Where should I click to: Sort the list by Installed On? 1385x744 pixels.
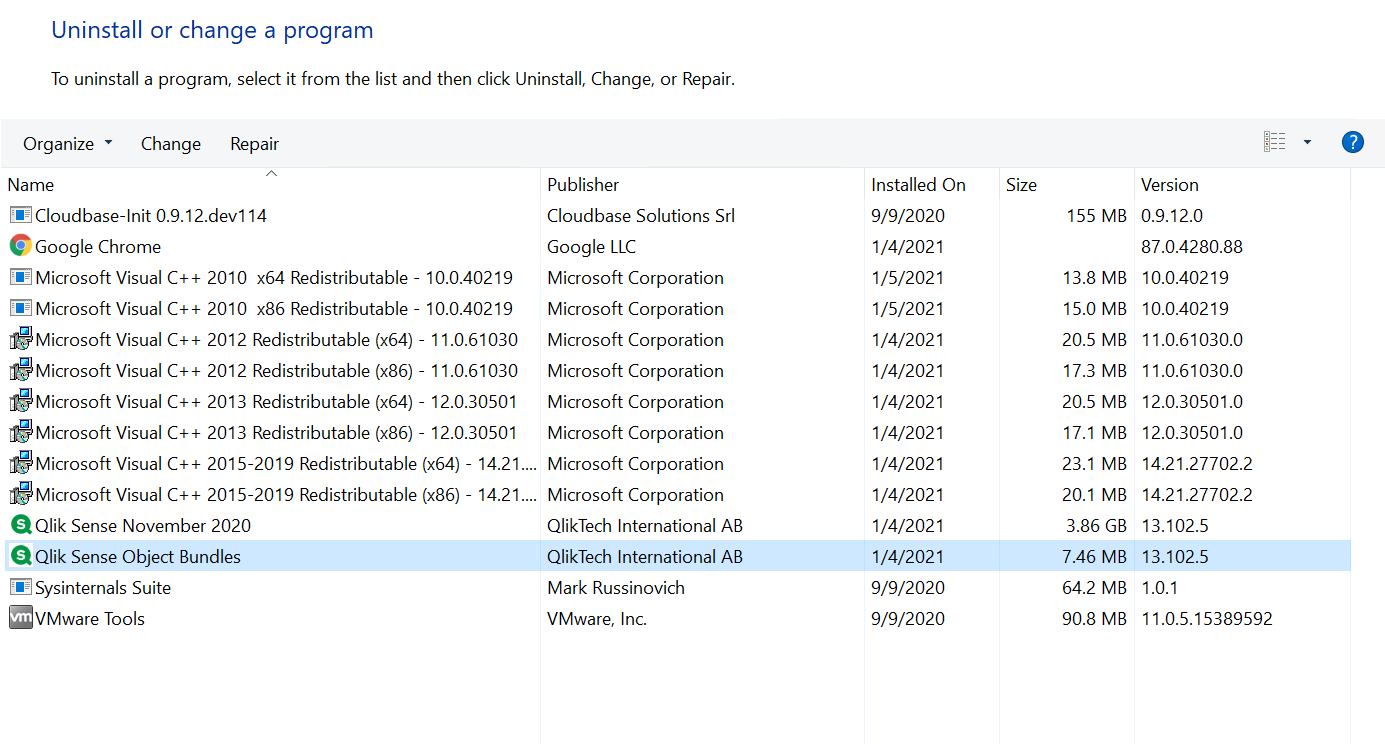click(x=918, y=185)
